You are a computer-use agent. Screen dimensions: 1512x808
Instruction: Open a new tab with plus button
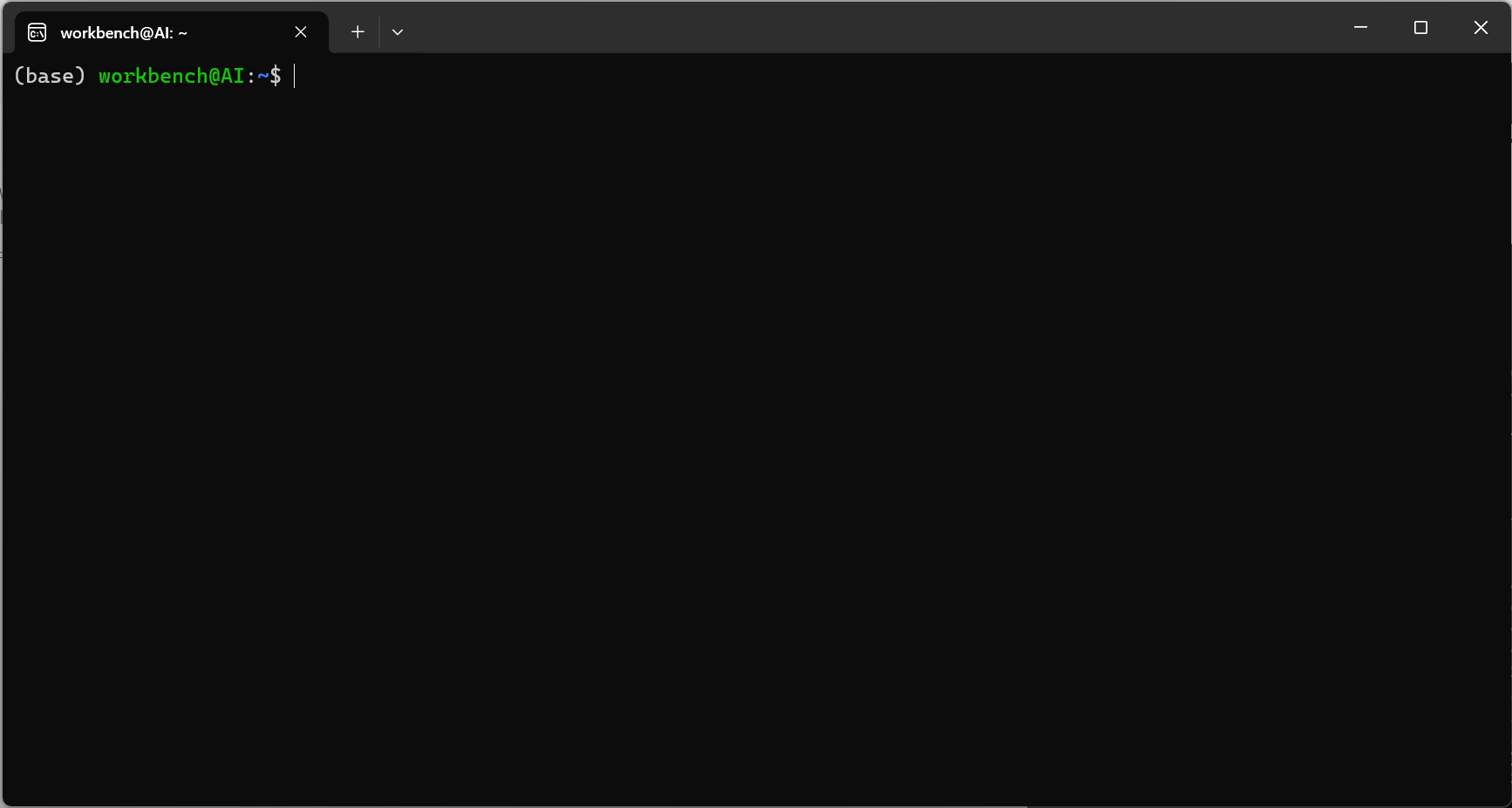click(358, 32)
